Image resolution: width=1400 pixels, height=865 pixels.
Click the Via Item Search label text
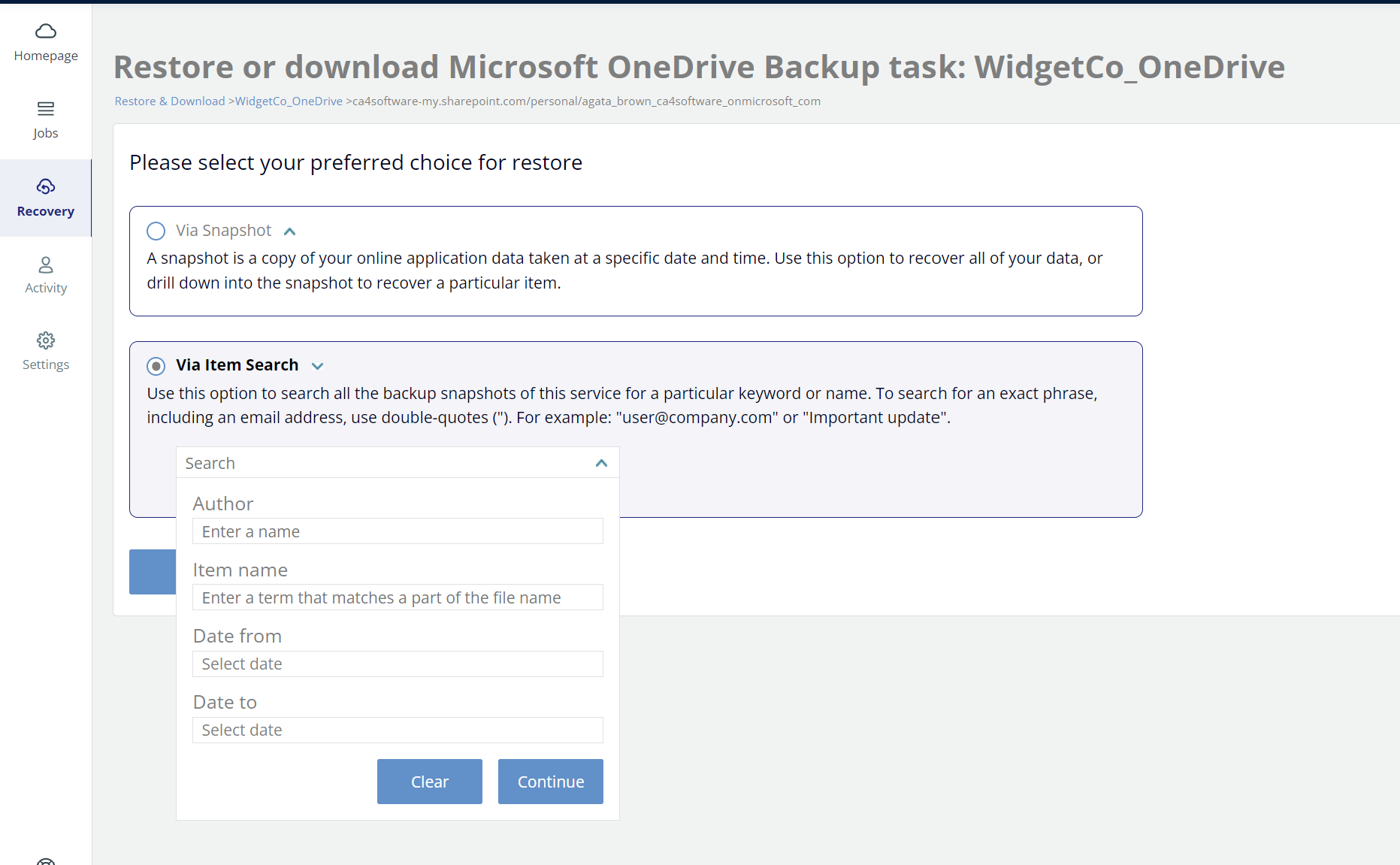point(237,365)
